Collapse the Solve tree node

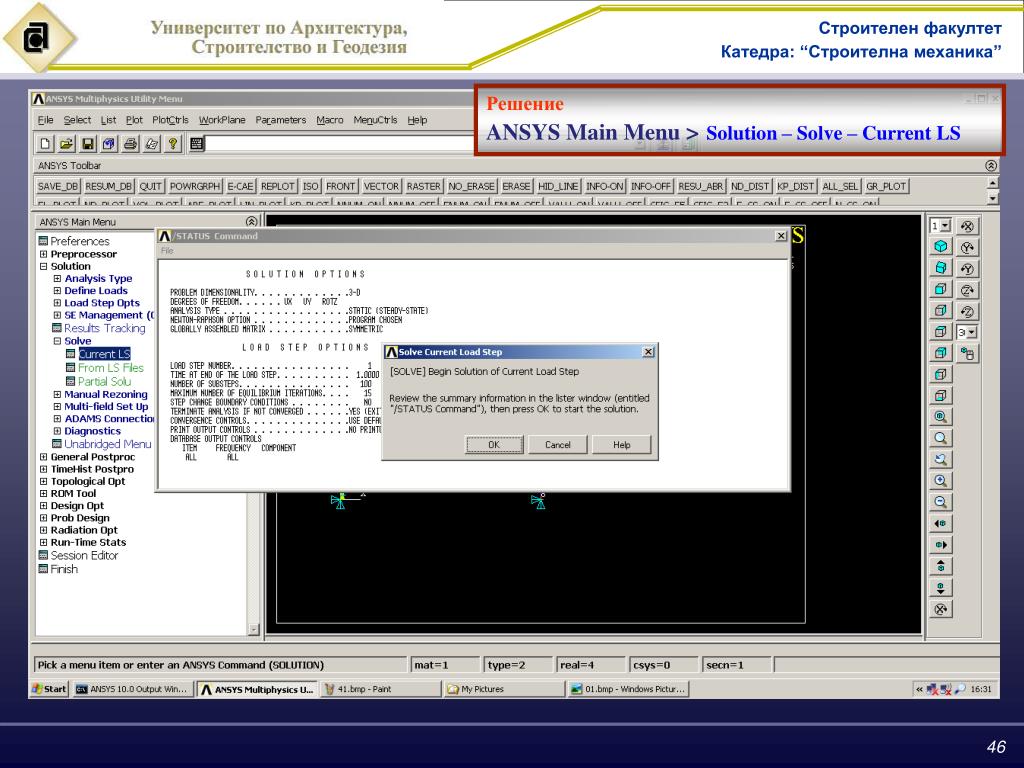tap(57, 341)
